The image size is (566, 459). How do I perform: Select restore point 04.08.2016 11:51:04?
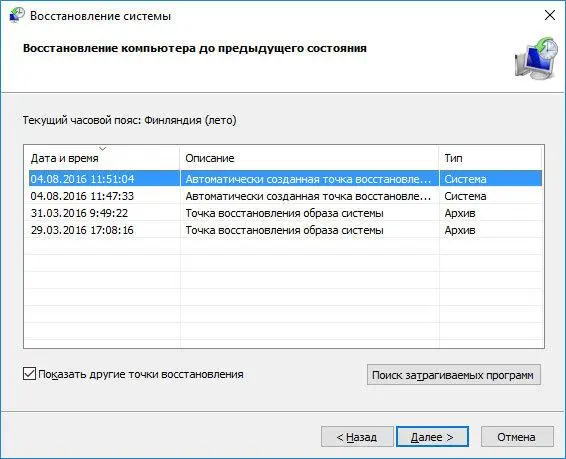point(285,179)
